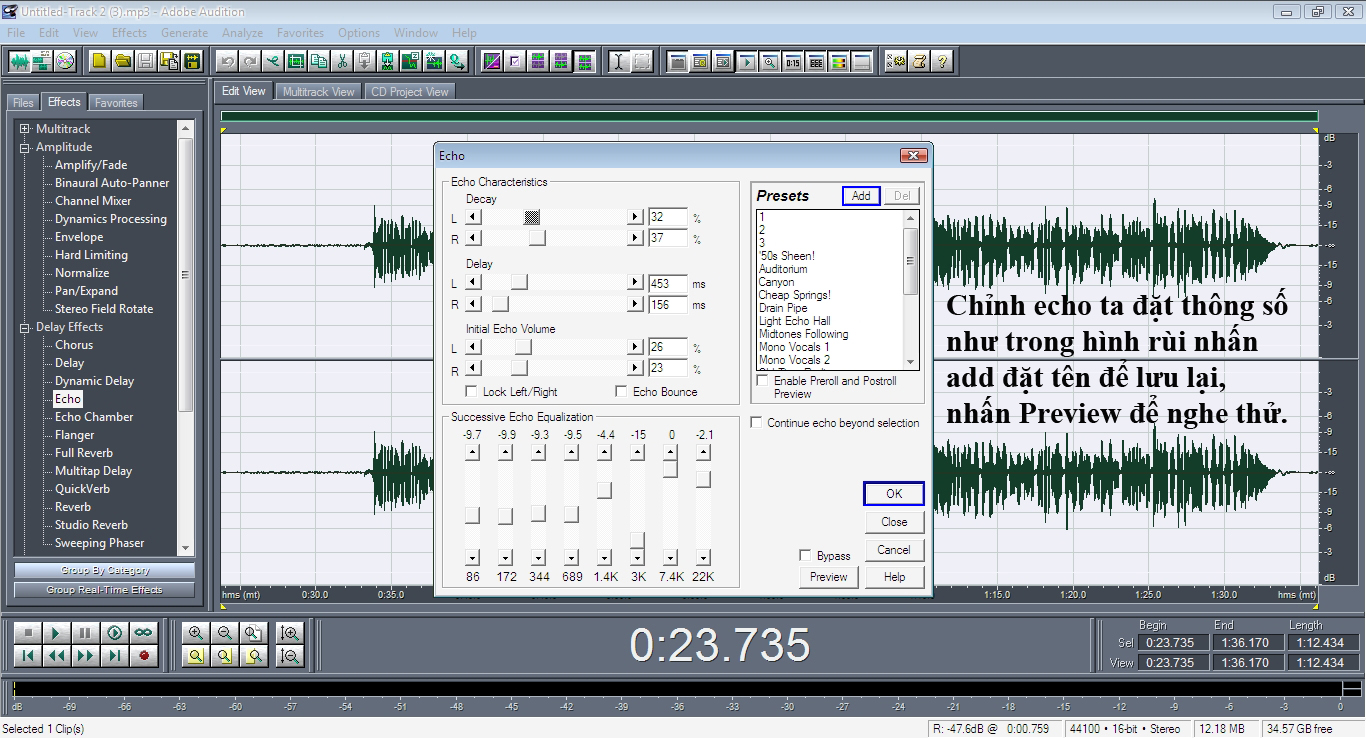Click the Play transport button
Image resolution: width=1366 pixels, height=738 pixels.
click(56, 633)
